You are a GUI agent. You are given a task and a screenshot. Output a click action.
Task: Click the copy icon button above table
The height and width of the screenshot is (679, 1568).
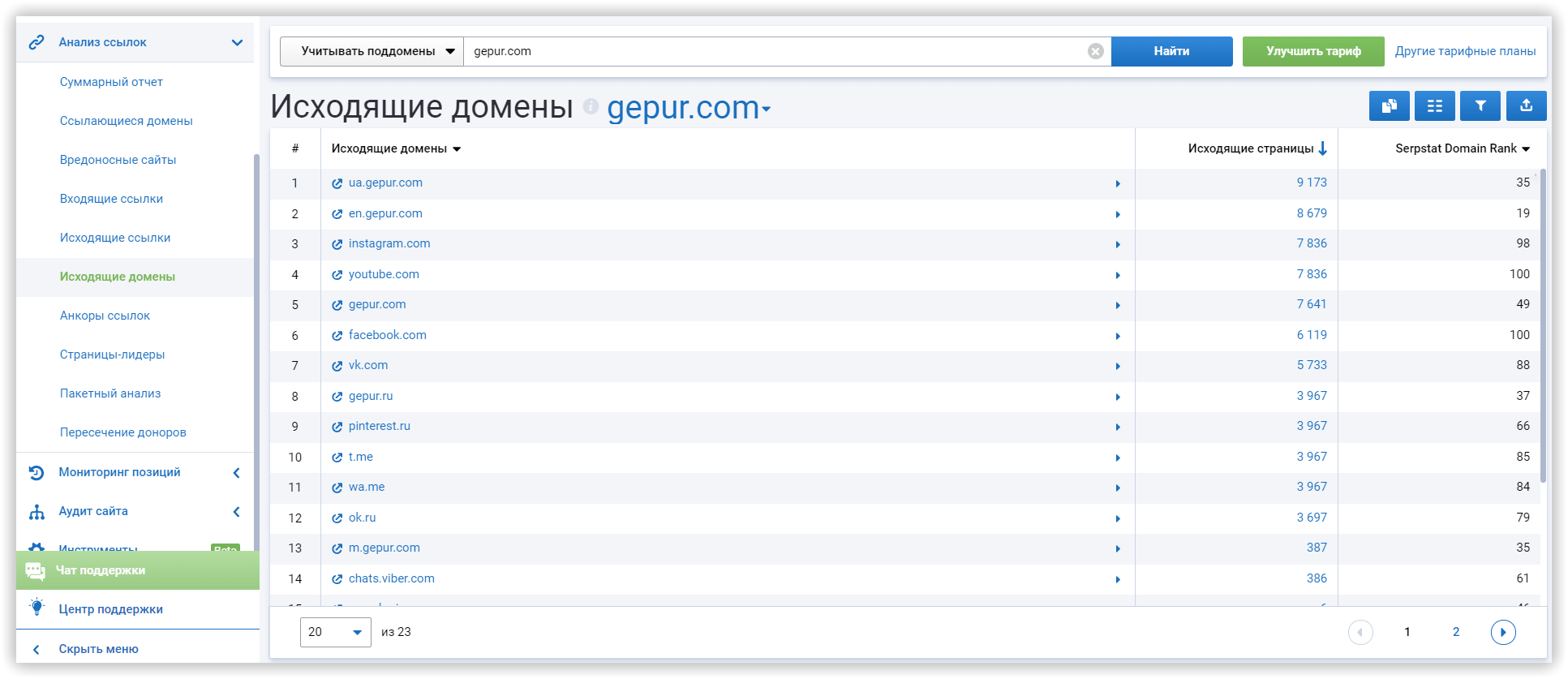tap(1389, 105)
